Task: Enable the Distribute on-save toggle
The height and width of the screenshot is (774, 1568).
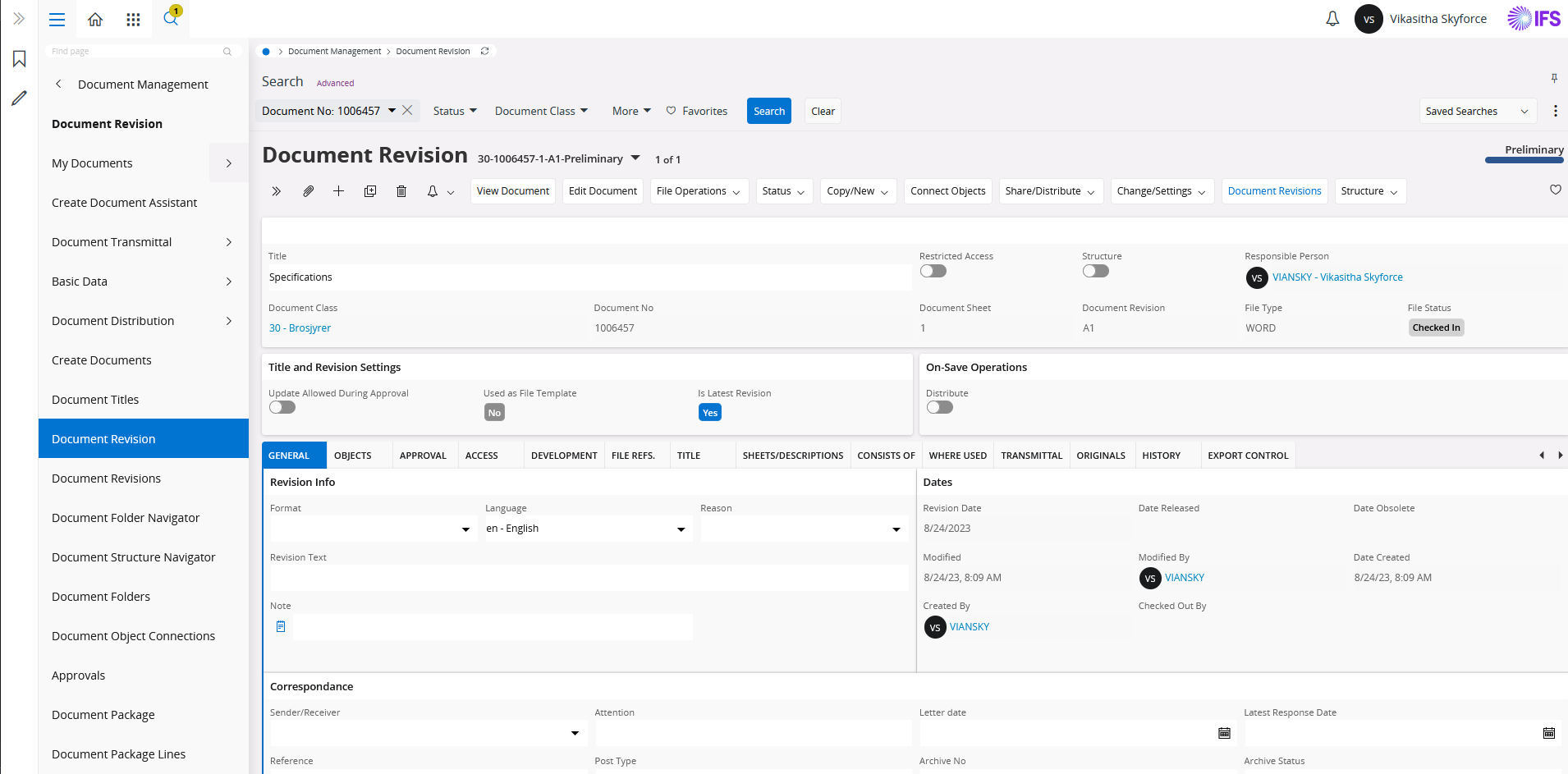Action: [940, 408]
